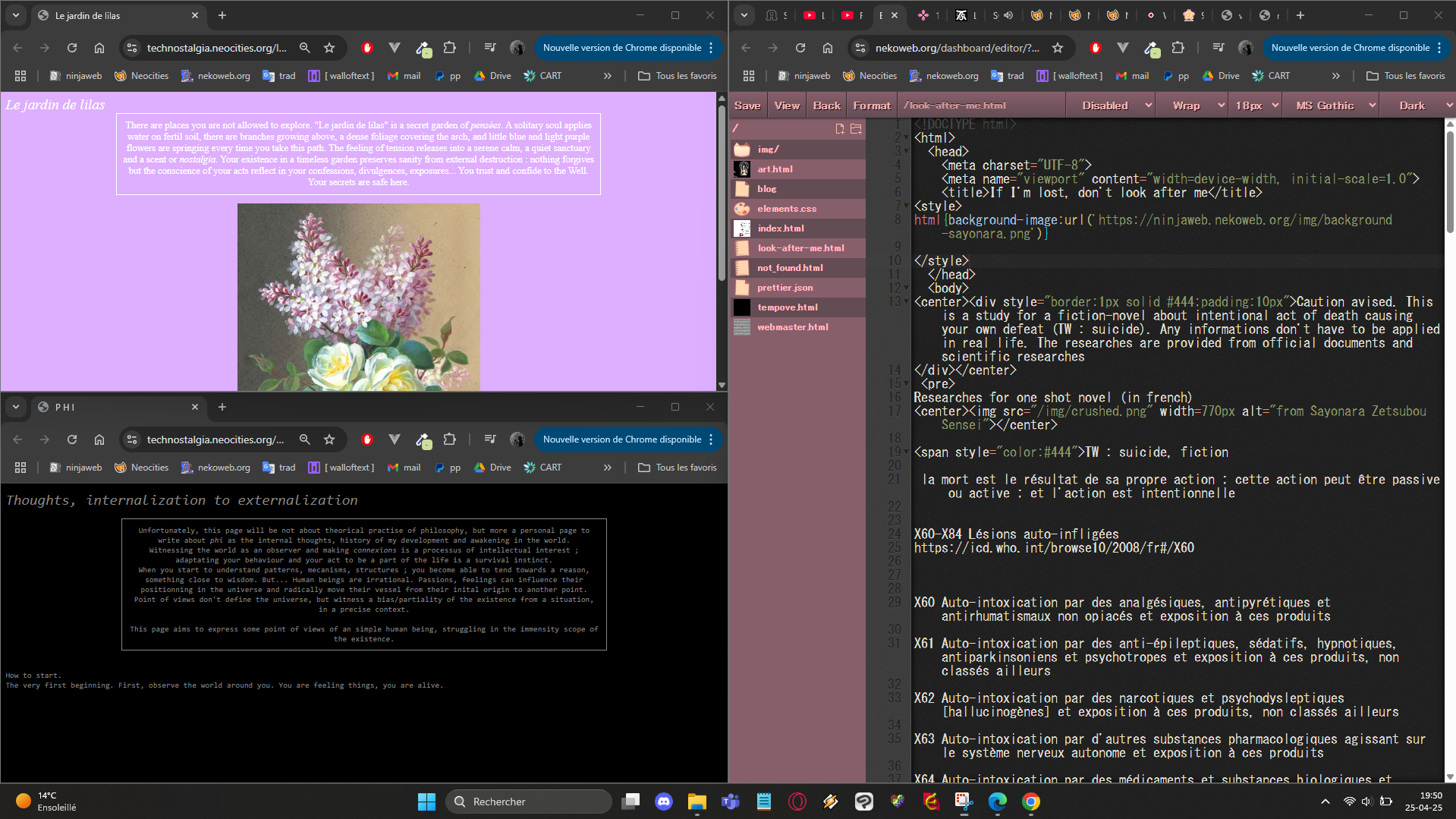
Task: Open the MS Gothic font dropdown
Action: click(1332, 106)
